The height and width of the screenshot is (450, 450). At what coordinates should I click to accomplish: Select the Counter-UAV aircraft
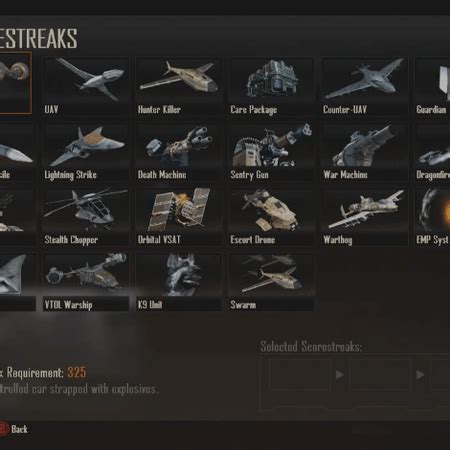pyautogui.click(x=364, y=86)
